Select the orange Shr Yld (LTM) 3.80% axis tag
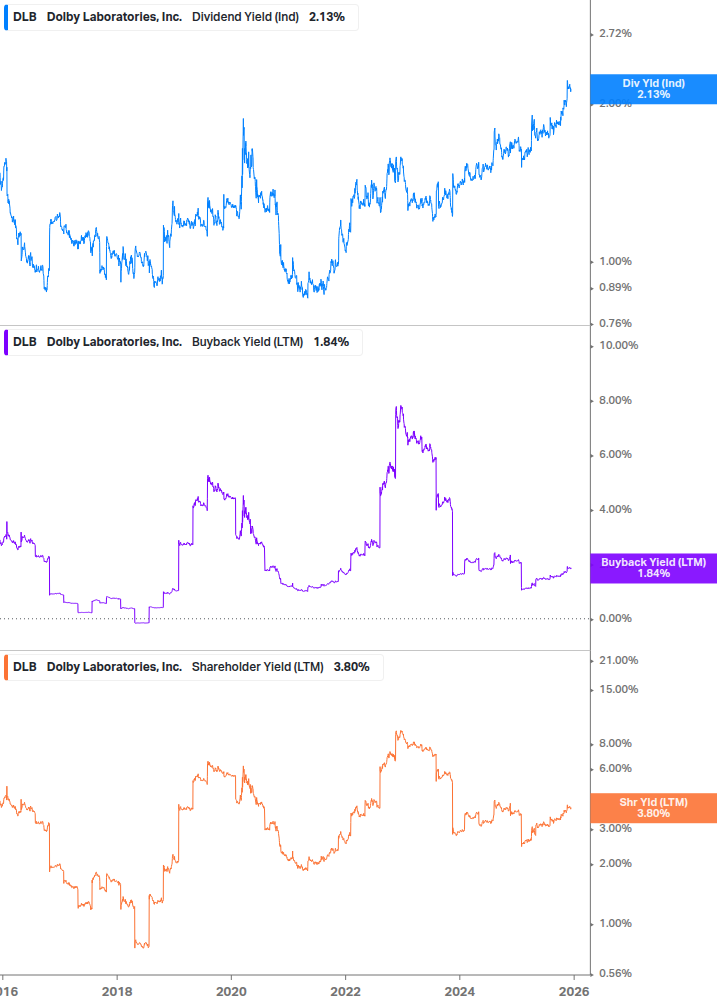This screenshot has height=1005, width=717. coord(654,808)
